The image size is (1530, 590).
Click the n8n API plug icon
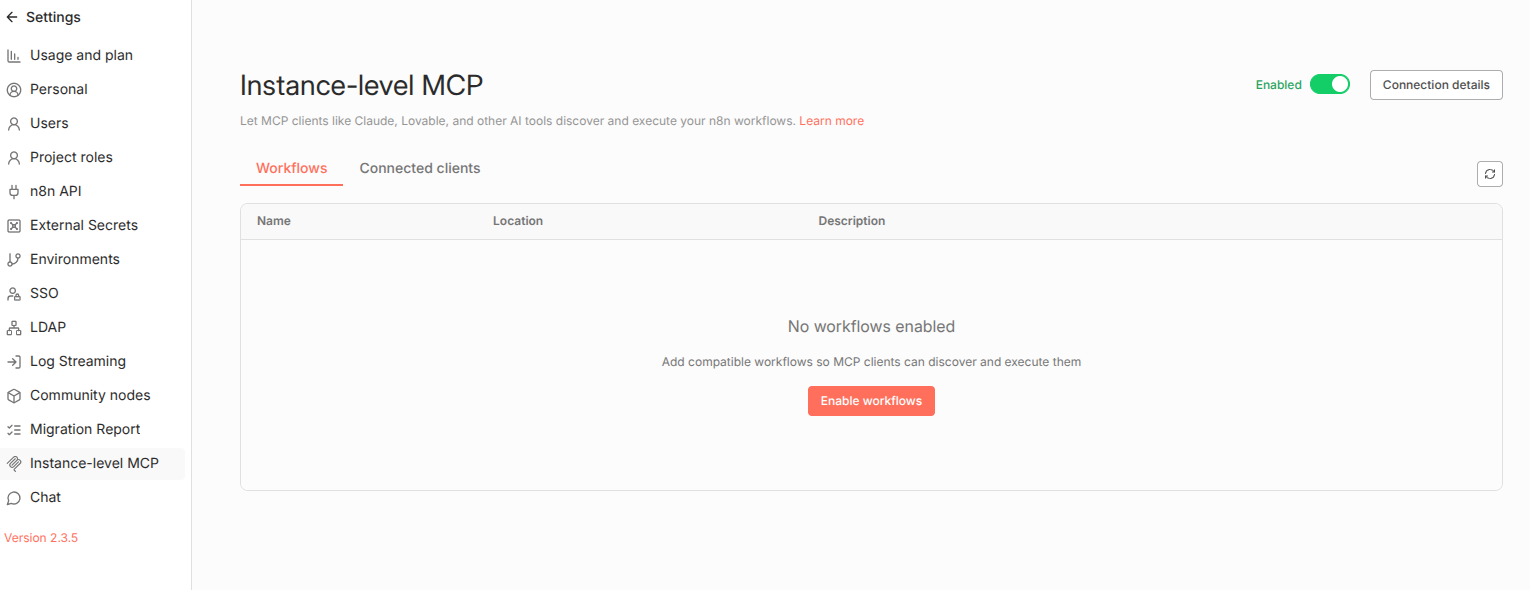[14, 192]
